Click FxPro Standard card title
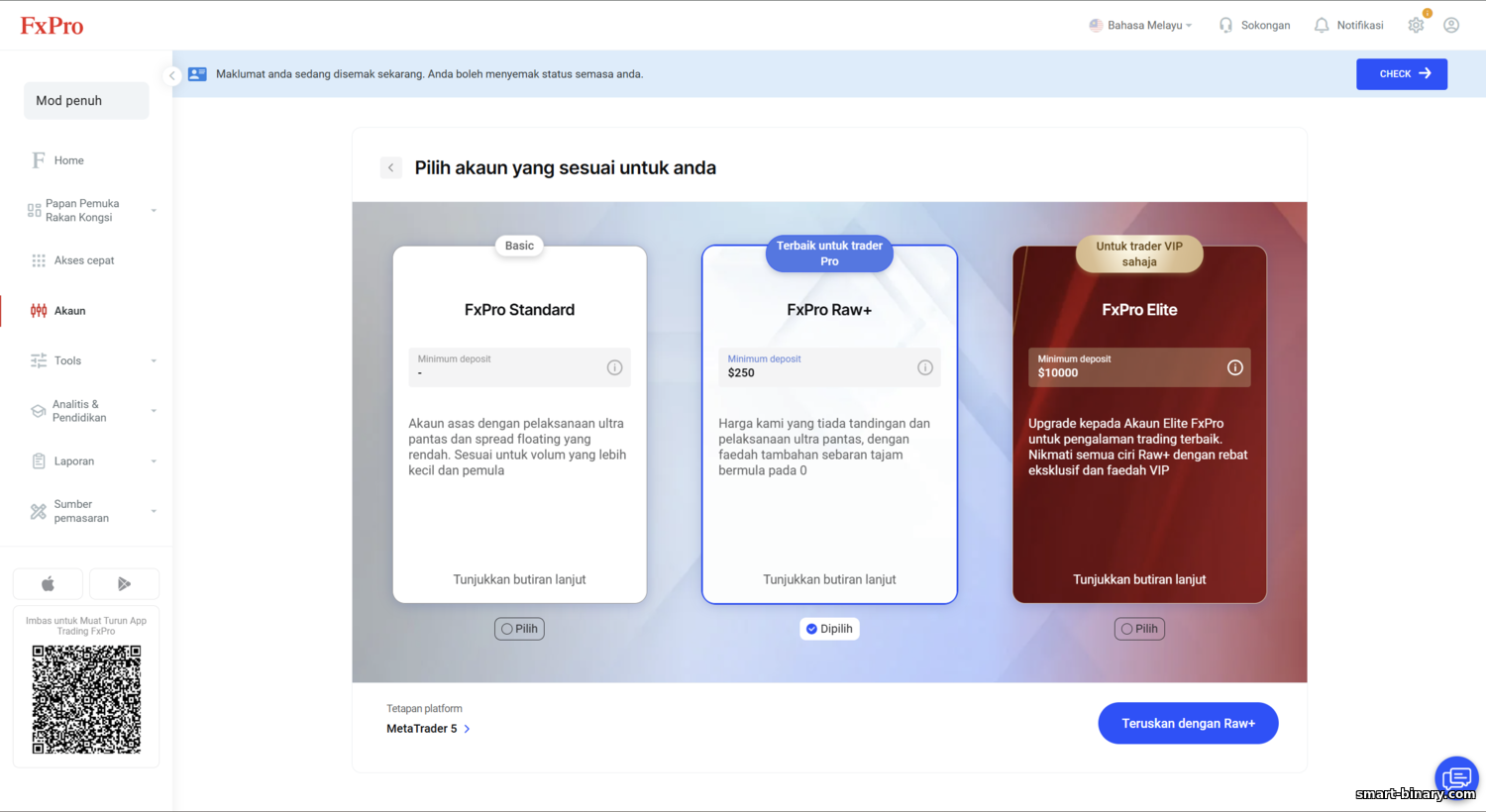The width and height of the screenshot is (1486, 812). click(x=519, y=310)
